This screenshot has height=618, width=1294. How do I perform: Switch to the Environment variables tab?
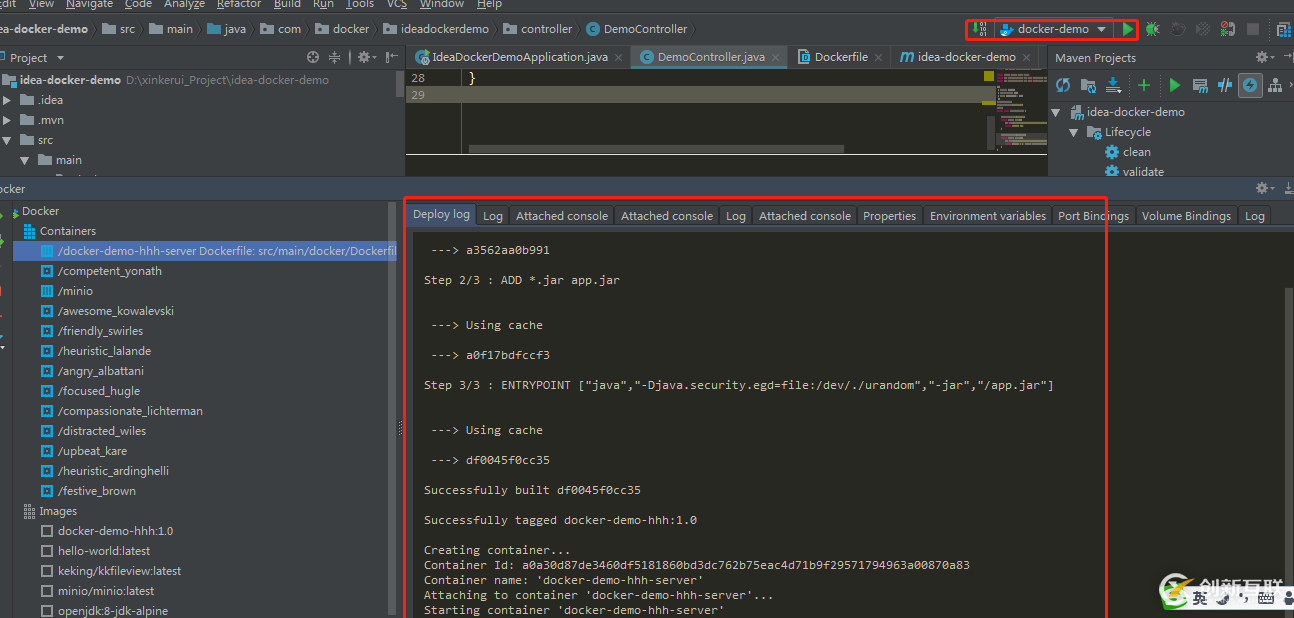pos(987,216)
